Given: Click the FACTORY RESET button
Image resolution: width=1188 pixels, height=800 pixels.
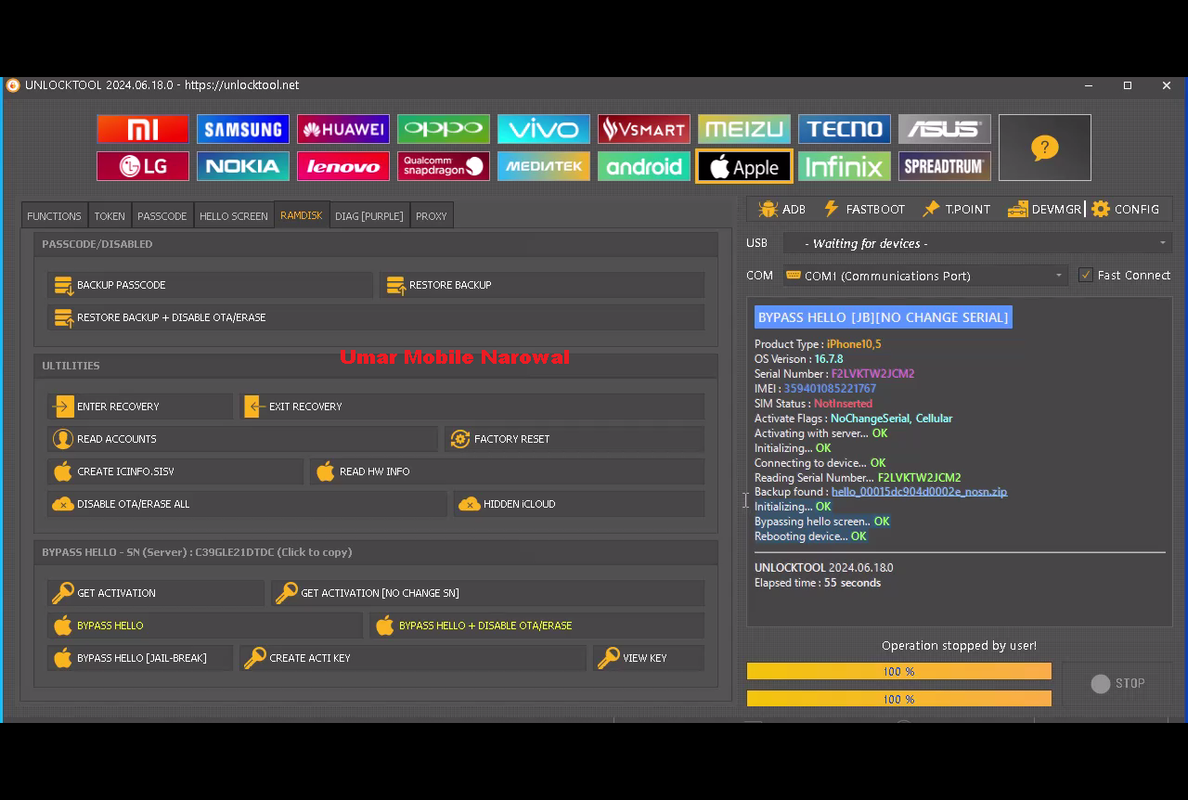Looking at the screenshot, I should click(574, 439).
